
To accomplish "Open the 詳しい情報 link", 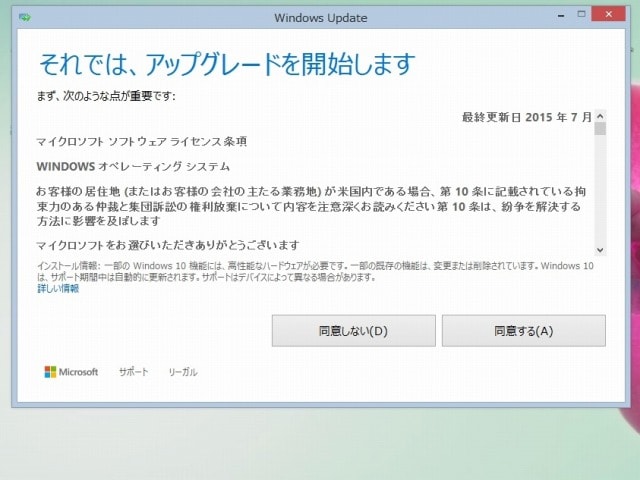I will click(58, 289).
